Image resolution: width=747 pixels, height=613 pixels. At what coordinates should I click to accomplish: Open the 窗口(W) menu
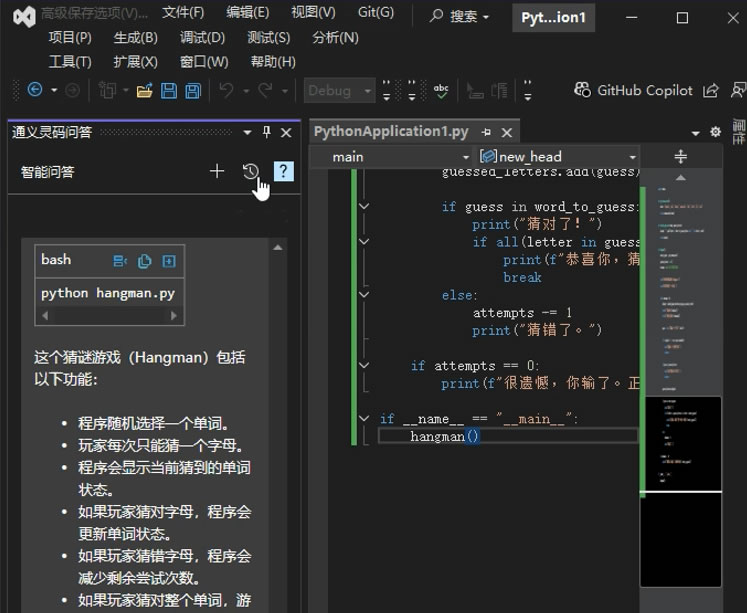click(204, 62)
